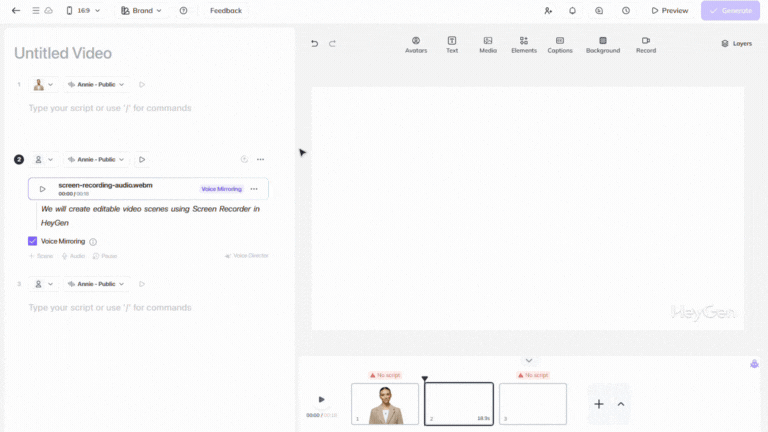Play scene 2 script audio
Viewport: 768px width, 432px height.
click(x=142, y=160)
